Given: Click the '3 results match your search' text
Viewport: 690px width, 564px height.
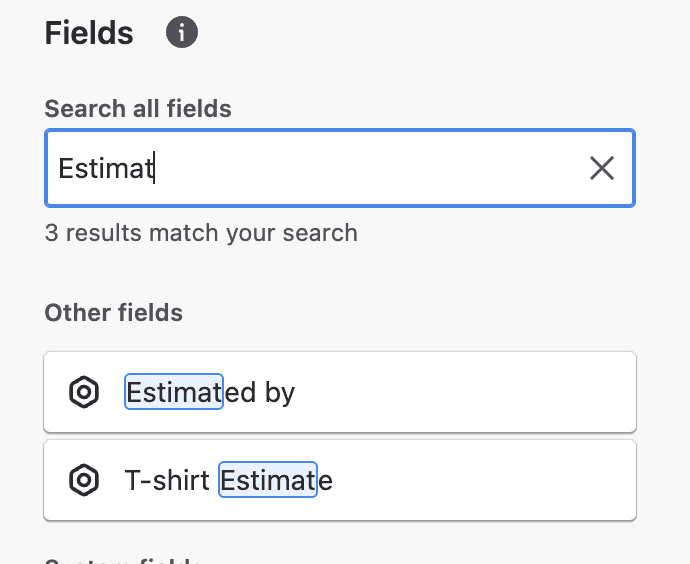Looking at the screenshot, I should tap(201, 234).
